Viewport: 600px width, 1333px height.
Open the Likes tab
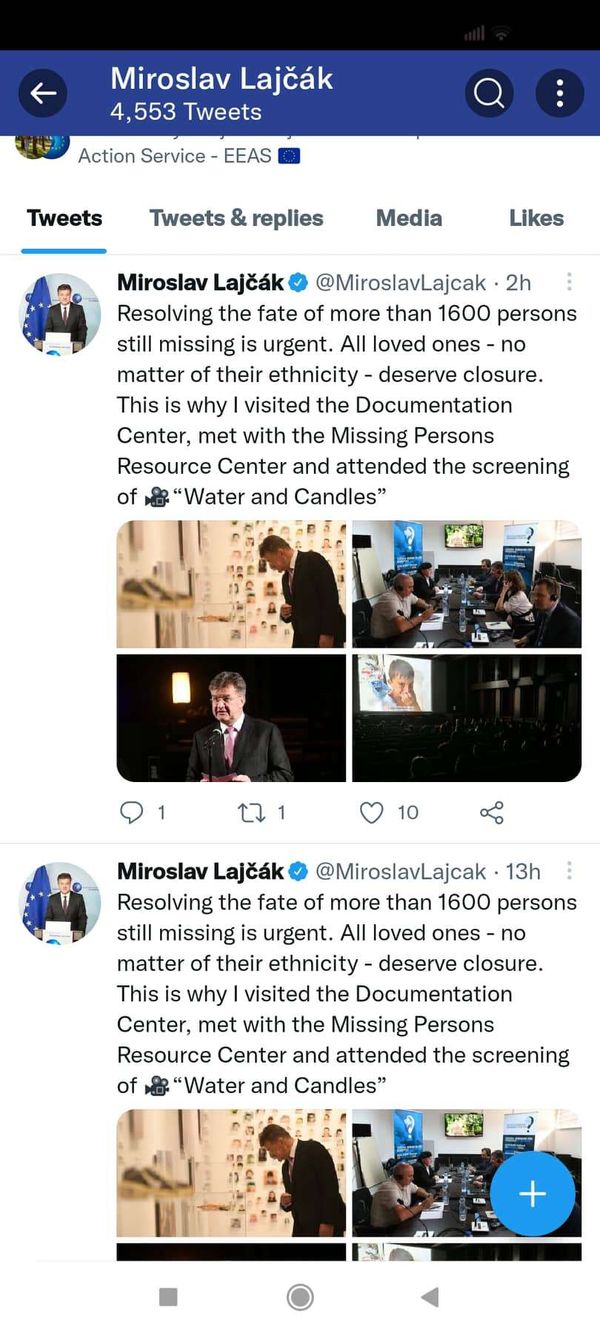[x=536, y=218]
